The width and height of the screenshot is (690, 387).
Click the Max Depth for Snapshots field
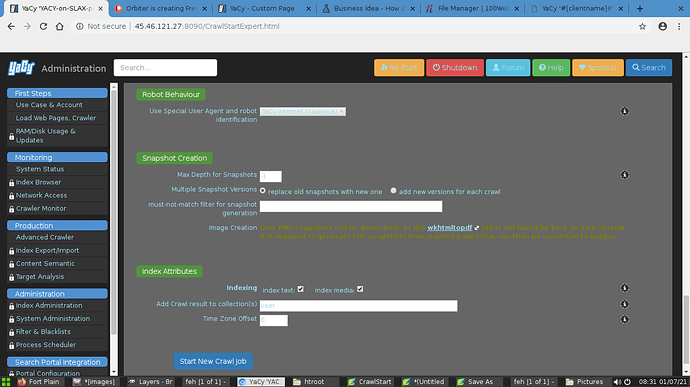271,176
